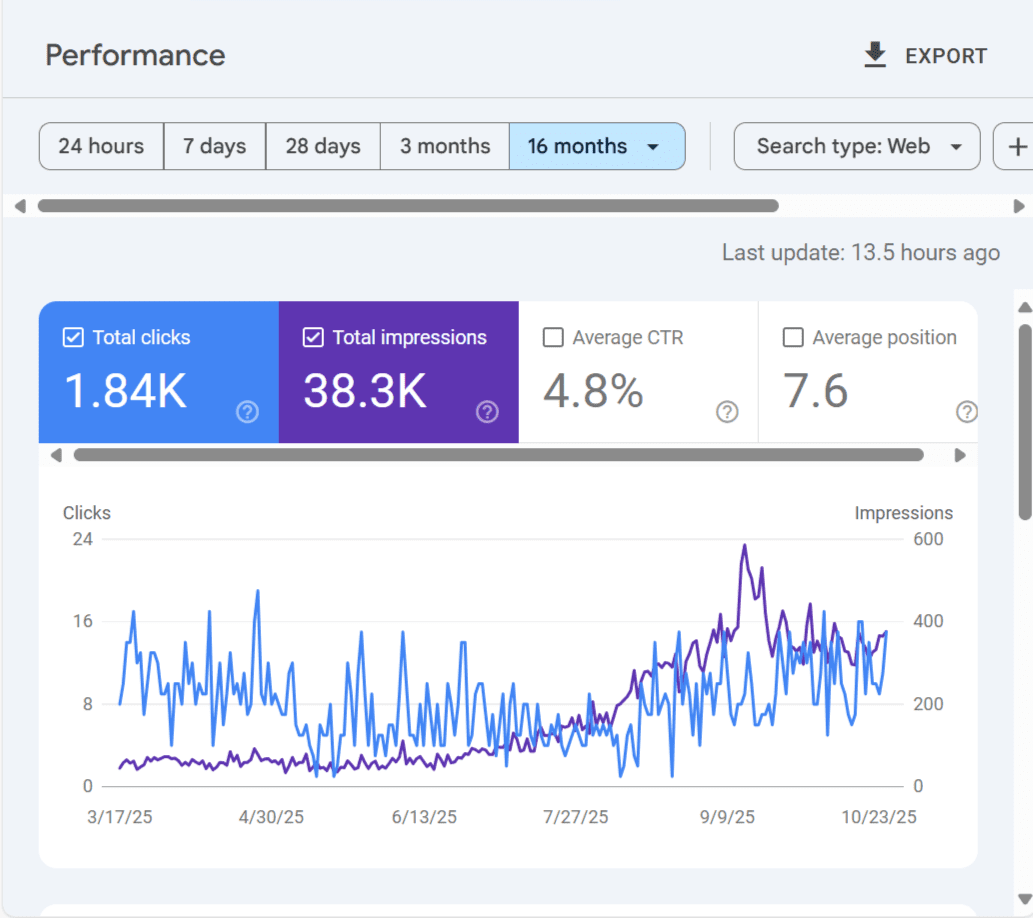The image size is (1033, 918).
Task: Select the 3 months date range
Action: (445, 147)
